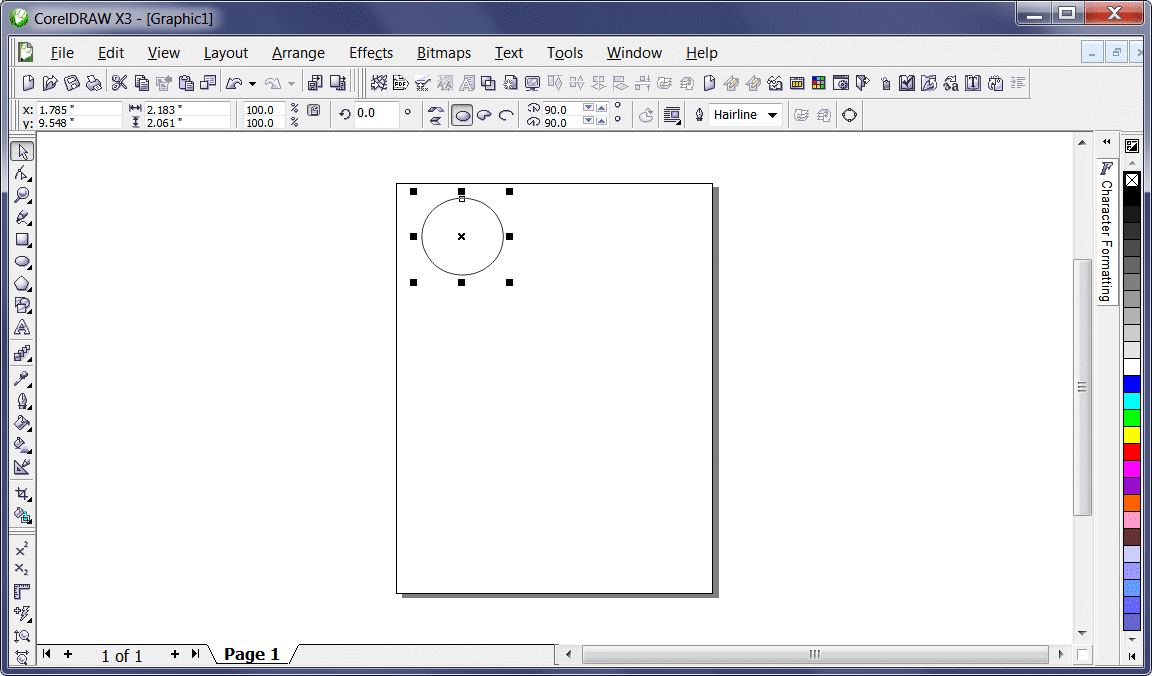Toggle the nonproportional scaling lock
Viewport: 1152px width, 676px height.
click(314, 110)
